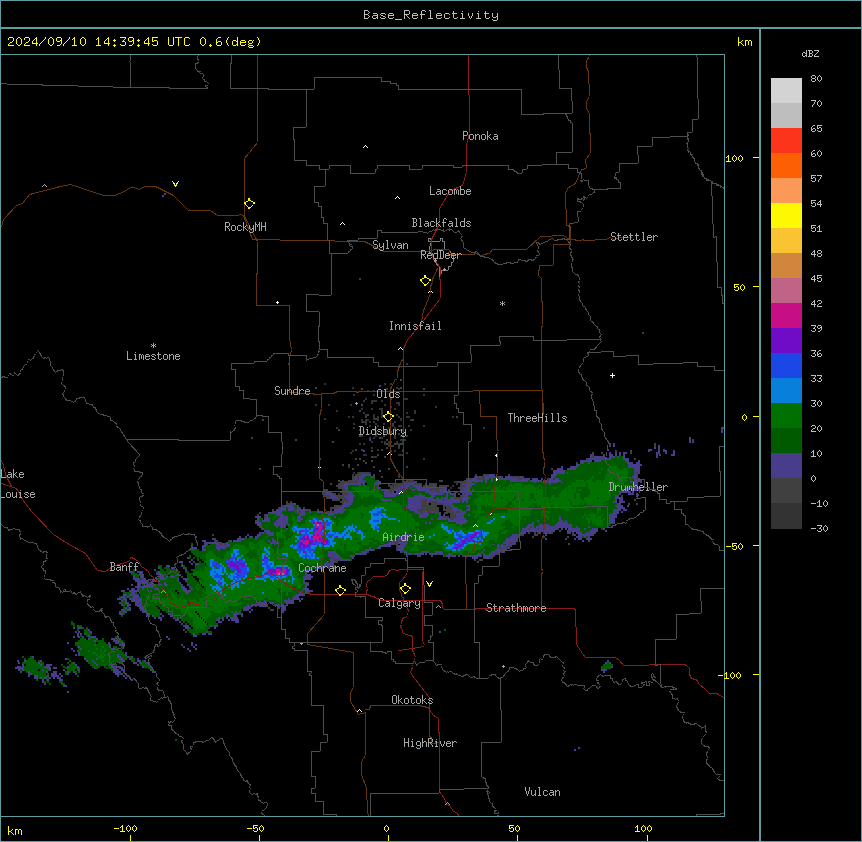Click the asterisk marker above Limestone
Viewport: 862px width, 842px height.
(x=153, y=346)
